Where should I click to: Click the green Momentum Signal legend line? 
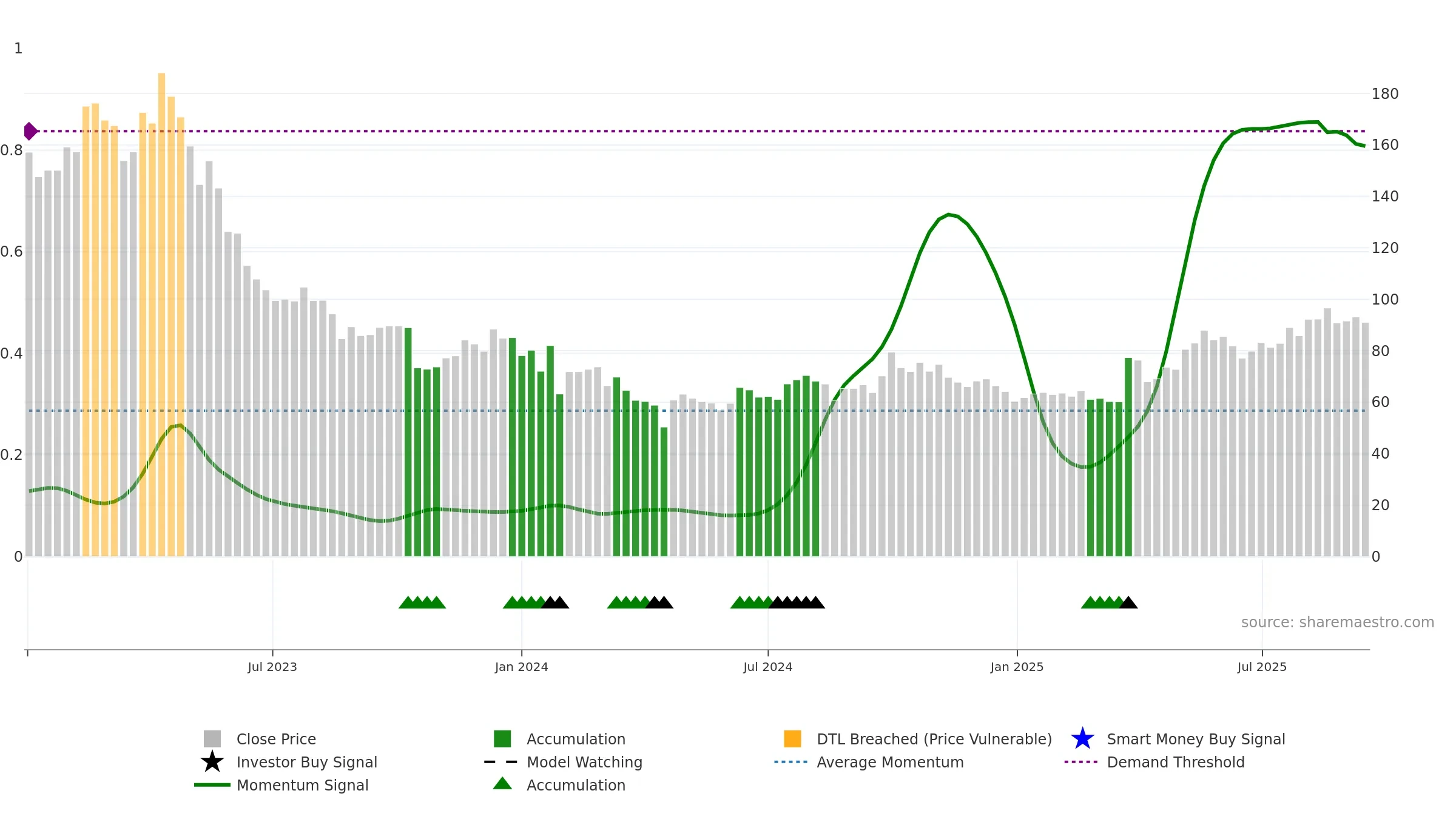pos(212,785)
